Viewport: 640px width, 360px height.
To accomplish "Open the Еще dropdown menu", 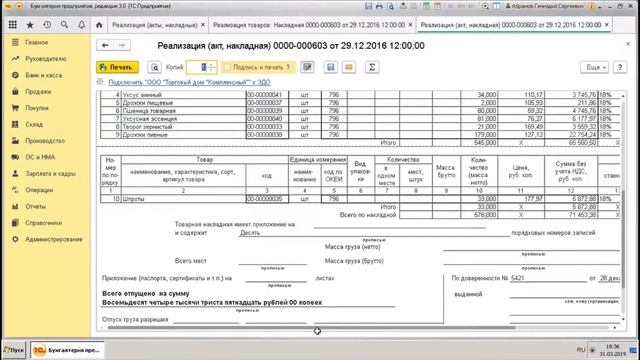I will (x=594, y=67).
